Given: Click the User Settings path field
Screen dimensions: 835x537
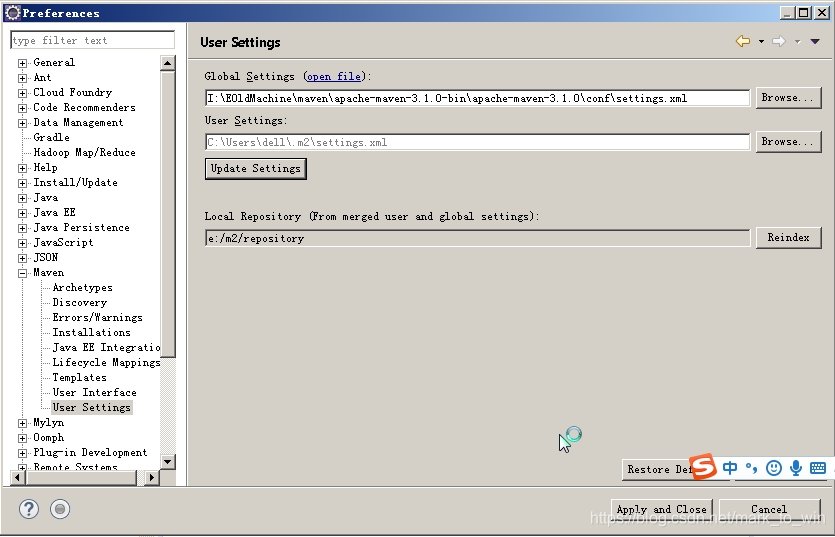Looking at the screenshot, I should 478,142.
